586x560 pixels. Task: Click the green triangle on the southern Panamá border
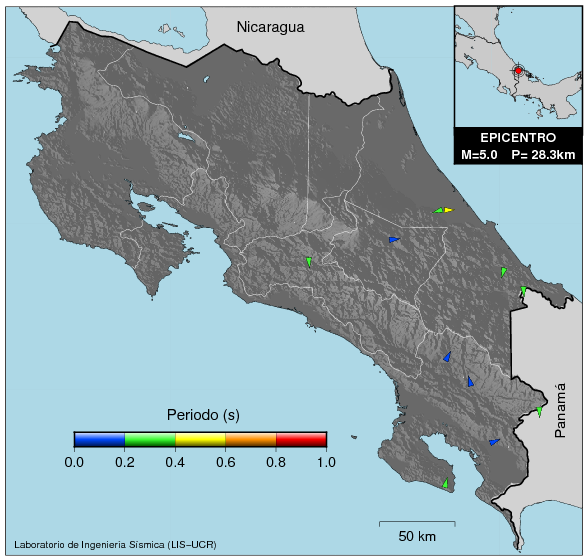point(539,412)
